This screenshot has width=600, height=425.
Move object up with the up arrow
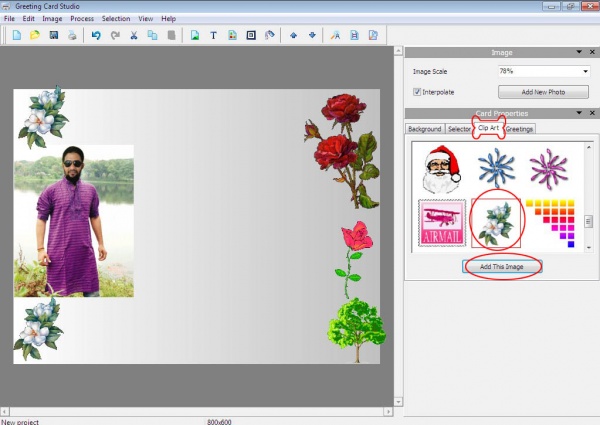[x=293, y=35]
